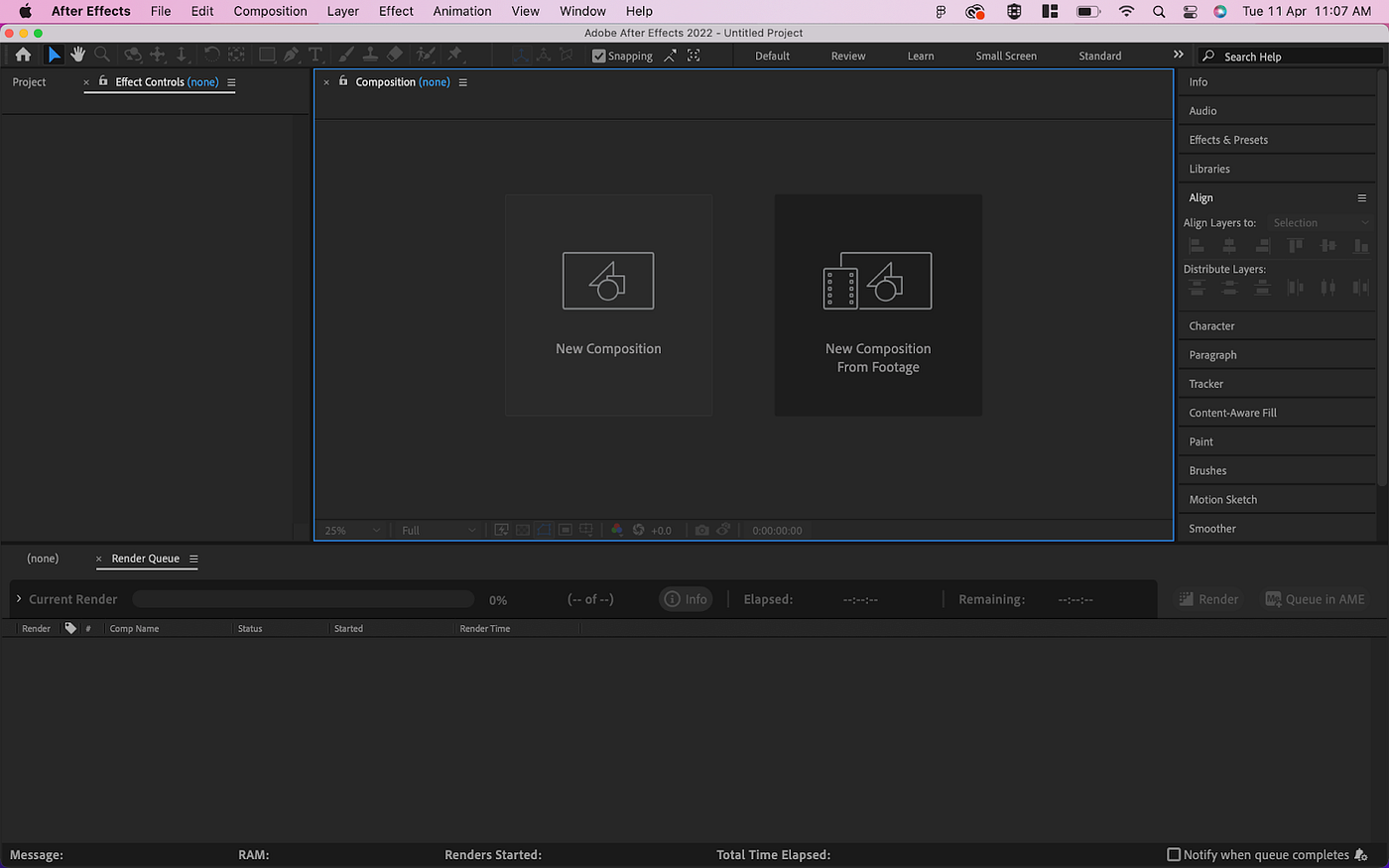Open the Full resolution dropdown
The image size is (1389, 868).
pyautogui.click(x=437, y=530)
